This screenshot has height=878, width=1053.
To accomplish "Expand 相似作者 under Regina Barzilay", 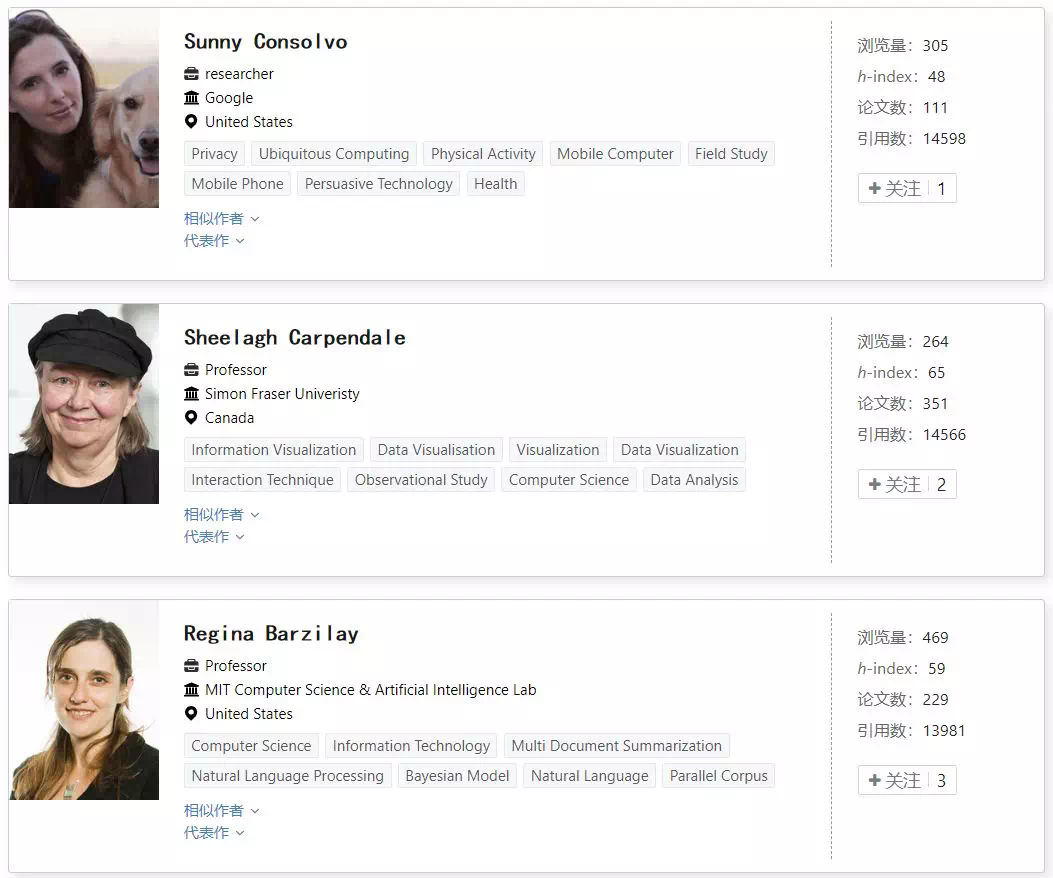I will (x=222, y=810).
